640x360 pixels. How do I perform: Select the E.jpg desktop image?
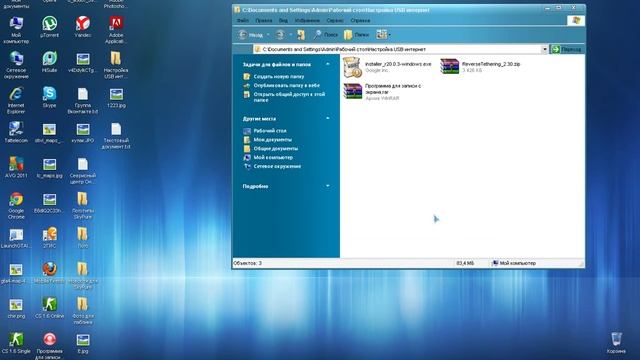pos(83,343)
